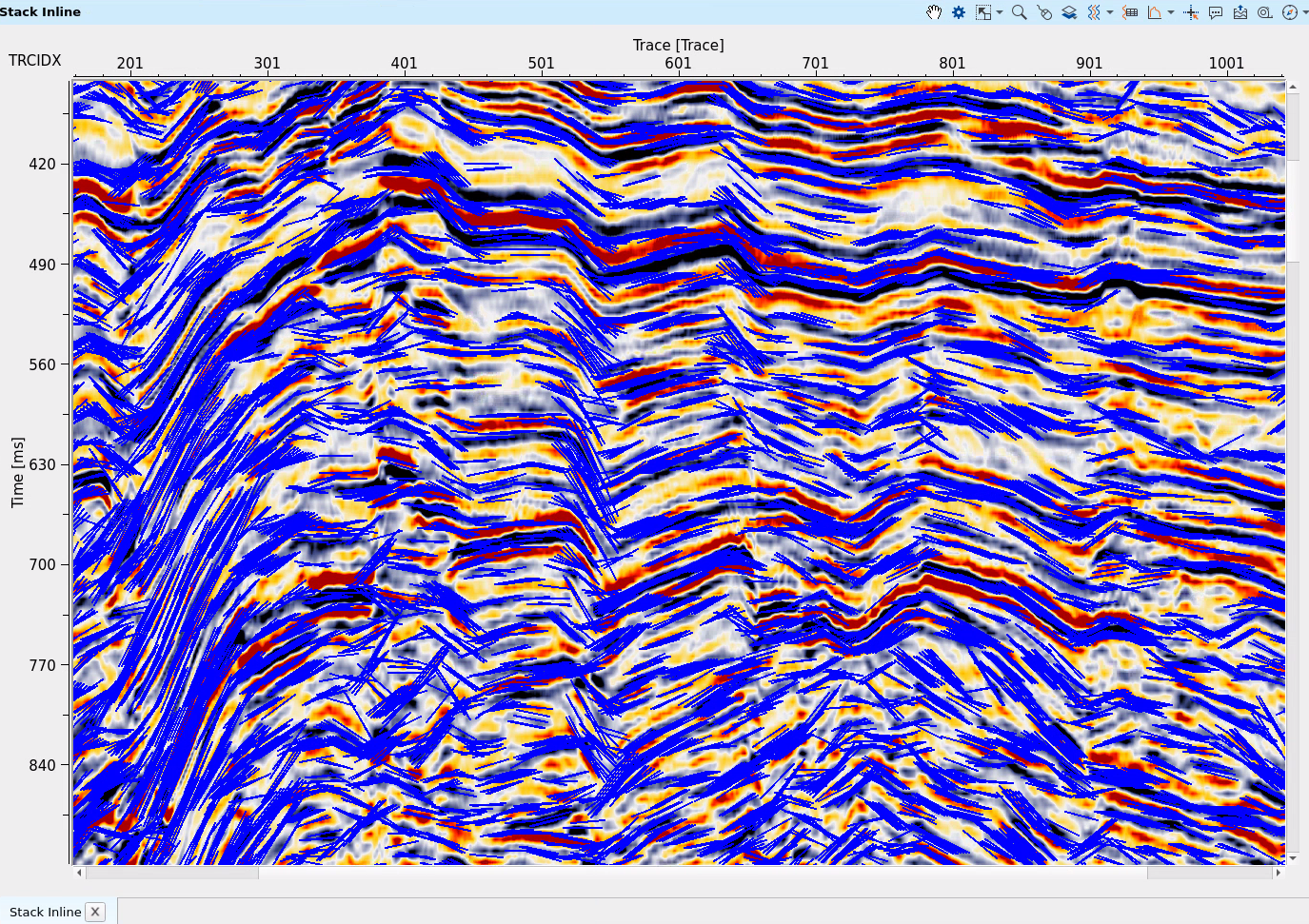Expand the histogram options dropdown

pyautogui.click(x=1169, y=12)
